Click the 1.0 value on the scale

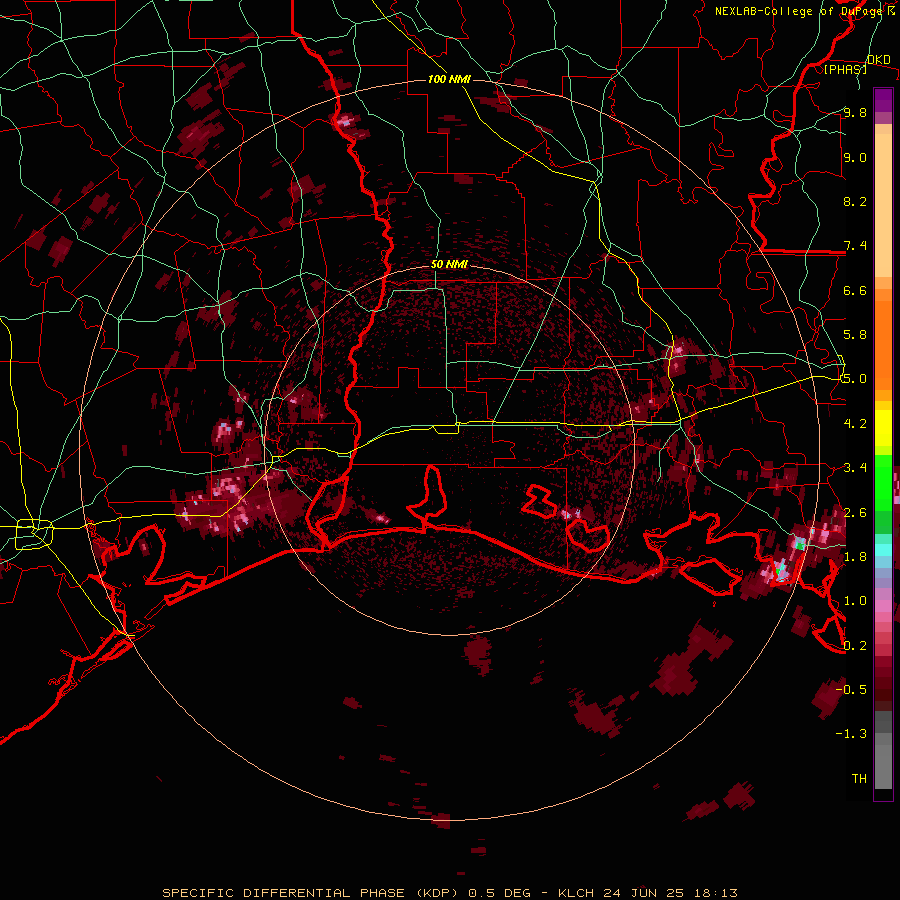click(855, 601)
